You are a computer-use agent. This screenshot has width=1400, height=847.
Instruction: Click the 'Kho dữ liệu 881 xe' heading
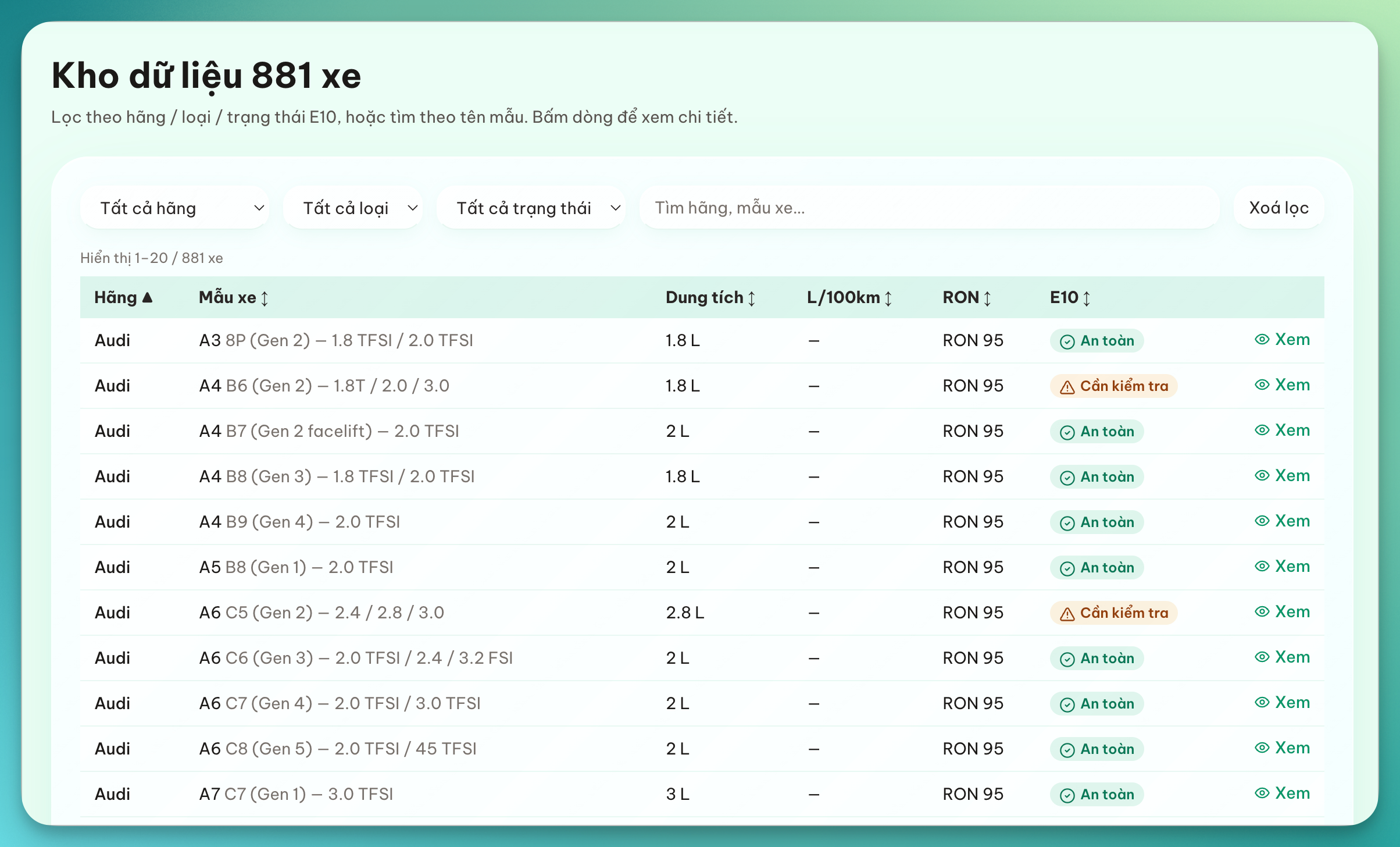206,76
